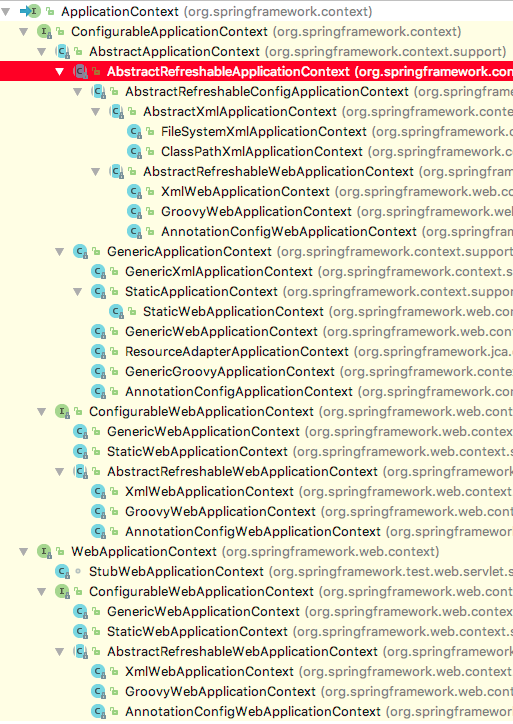Collapse the StaticApplicationContext node

78,292
